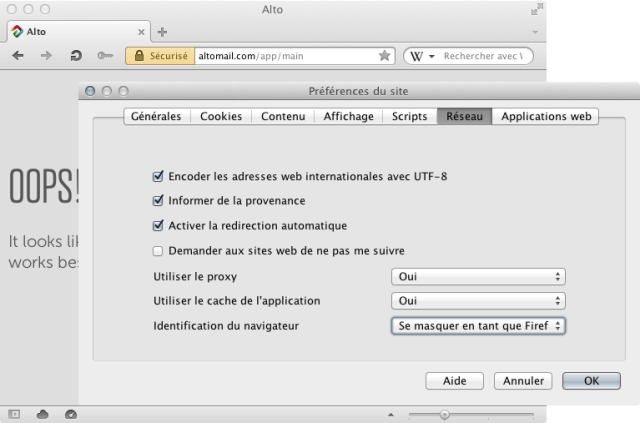Viewport: 640px width, 423px height.
Task: Open the Applications web tab
Action: (x=546, y=116)
